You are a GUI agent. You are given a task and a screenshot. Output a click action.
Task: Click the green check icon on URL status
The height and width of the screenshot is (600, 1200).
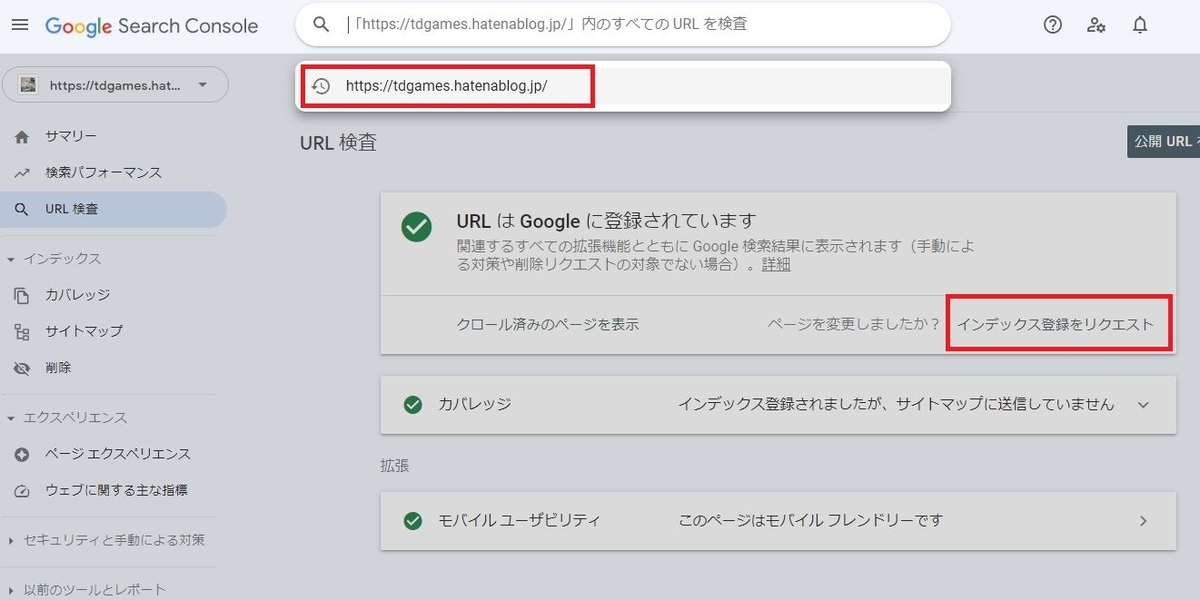417,226
